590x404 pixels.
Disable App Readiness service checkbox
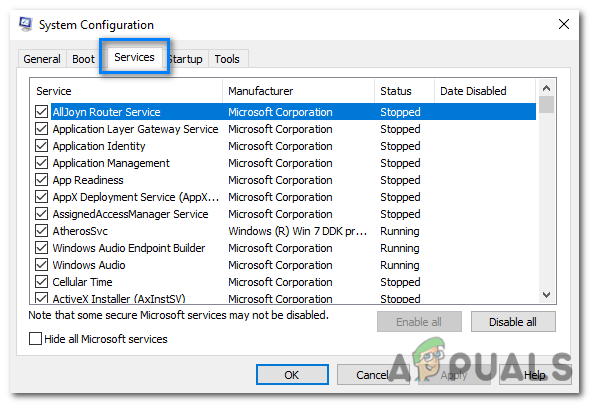41,180
